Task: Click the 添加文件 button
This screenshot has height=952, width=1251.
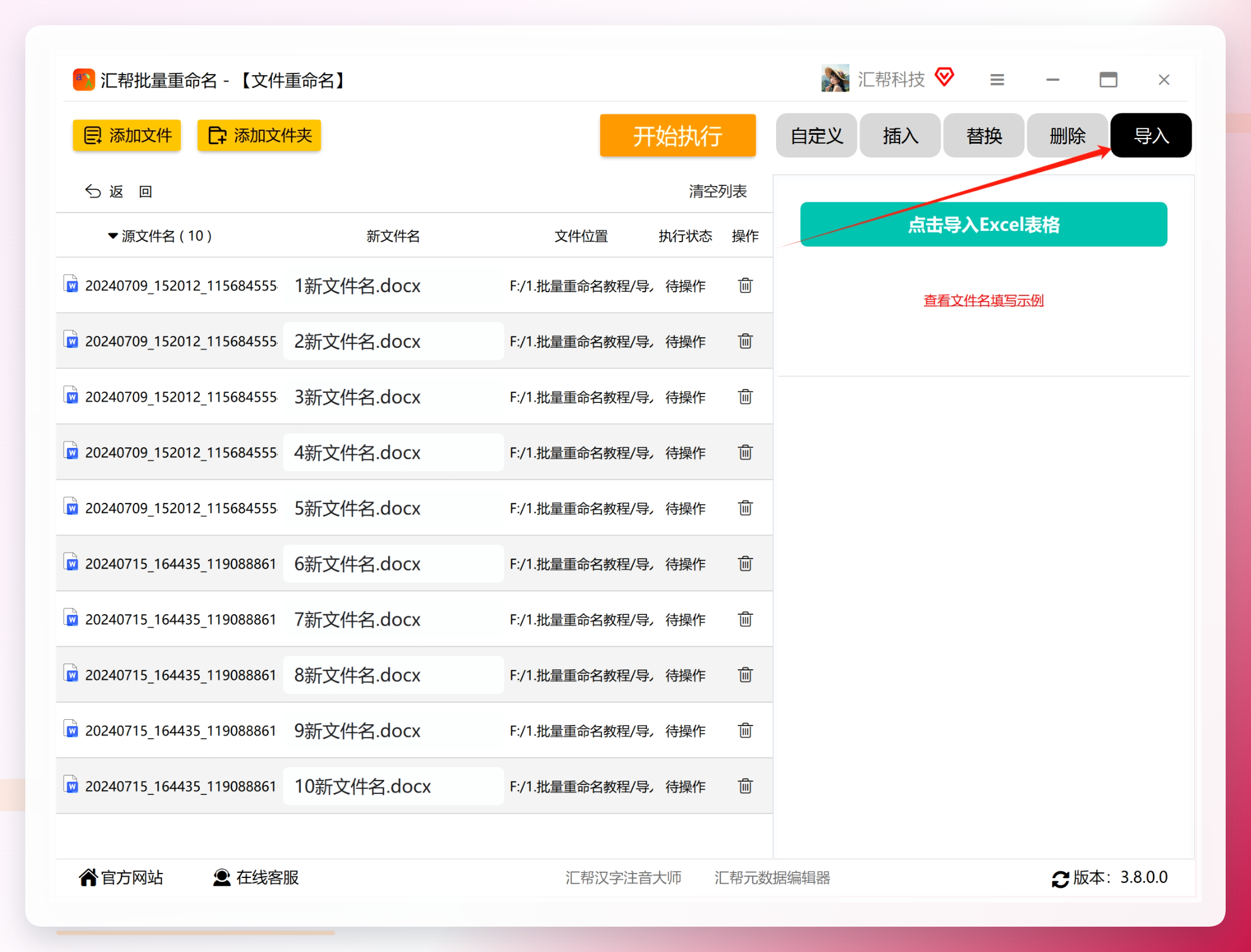Action: [x=127, y=135]
